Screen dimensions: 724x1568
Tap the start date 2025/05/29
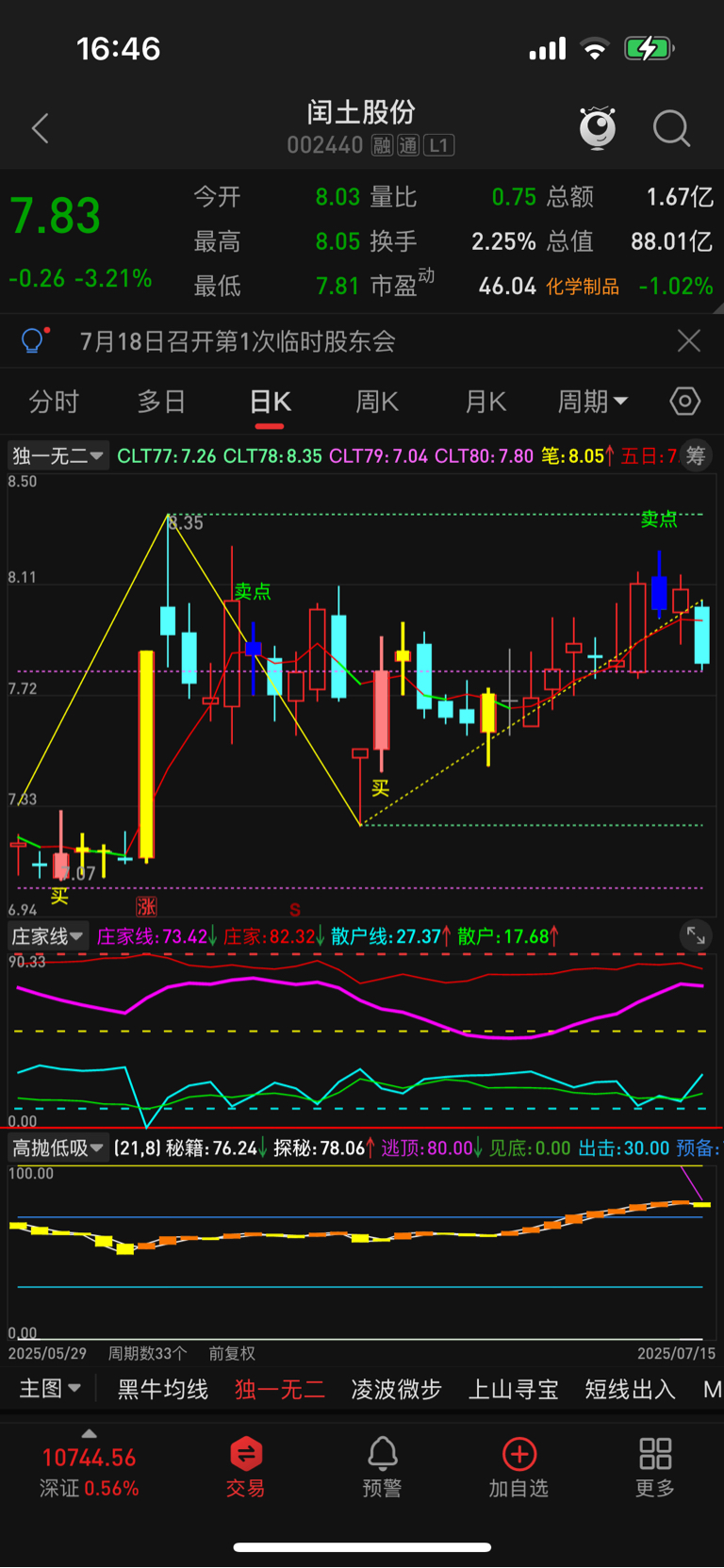click(x=47, y=1353)
